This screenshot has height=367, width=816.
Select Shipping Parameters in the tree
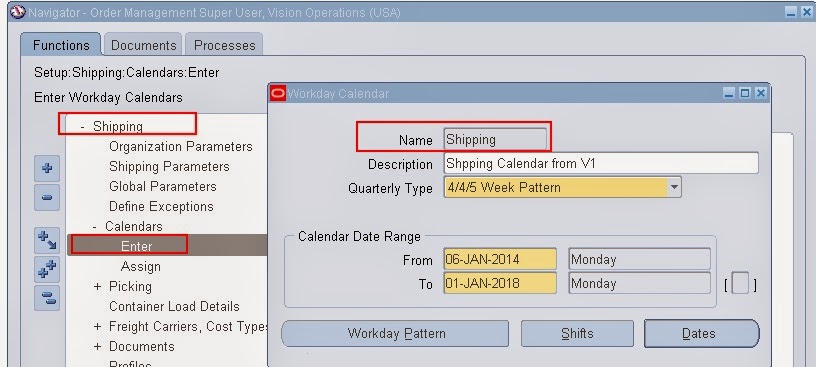[x=169, y=167]
